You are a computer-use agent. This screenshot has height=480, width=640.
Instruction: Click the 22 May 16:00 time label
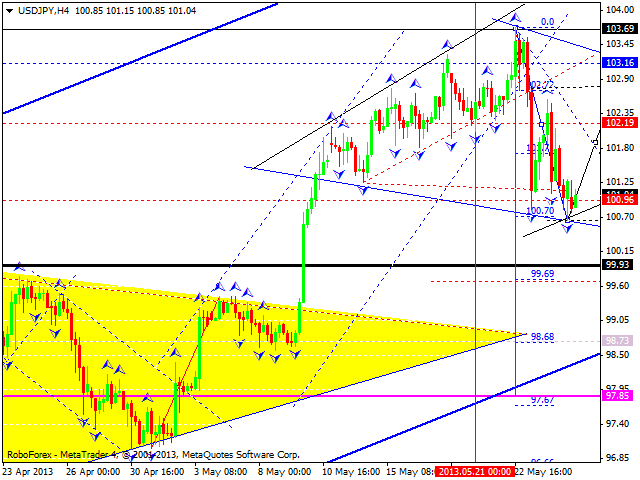coord(543,472)
